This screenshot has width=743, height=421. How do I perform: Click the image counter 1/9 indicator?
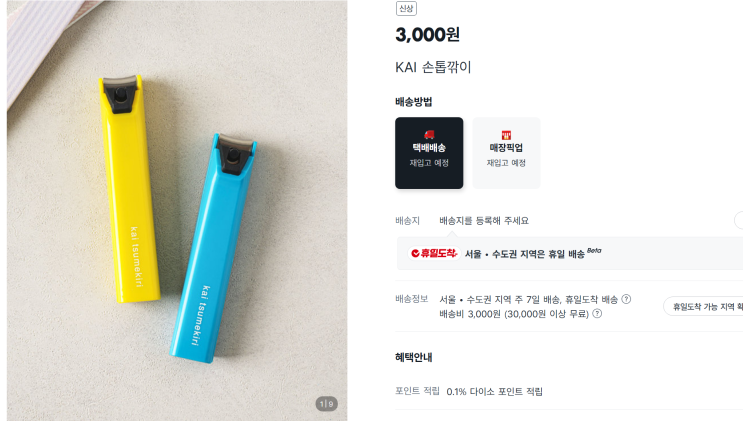coord(326,404)
